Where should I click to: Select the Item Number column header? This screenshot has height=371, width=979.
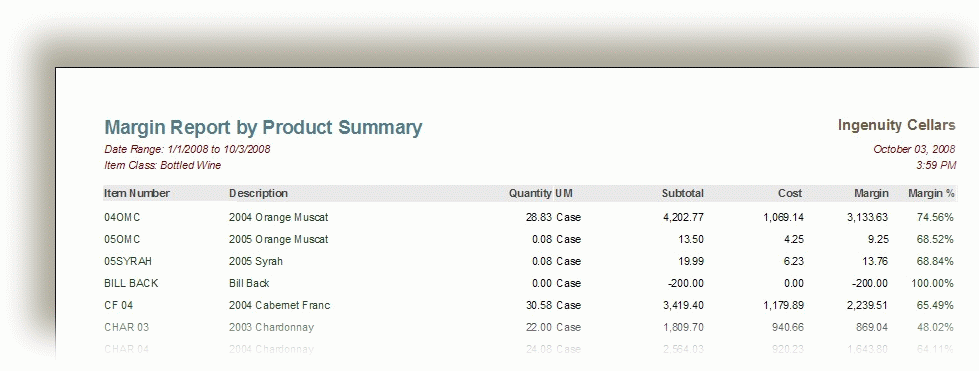(x=137, y=194)
